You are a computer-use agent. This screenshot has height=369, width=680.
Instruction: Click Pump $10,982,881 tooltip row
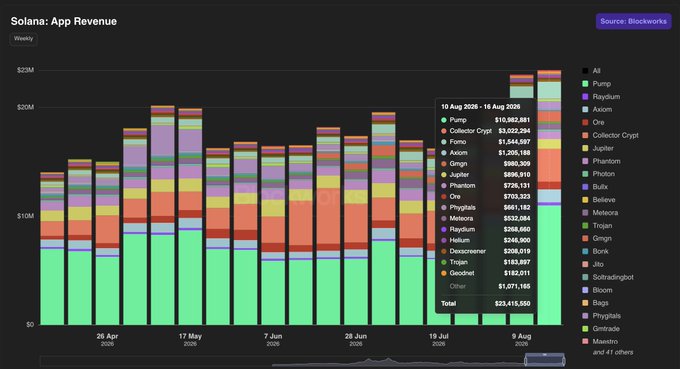pyautogui.click(x=485, y=120)
